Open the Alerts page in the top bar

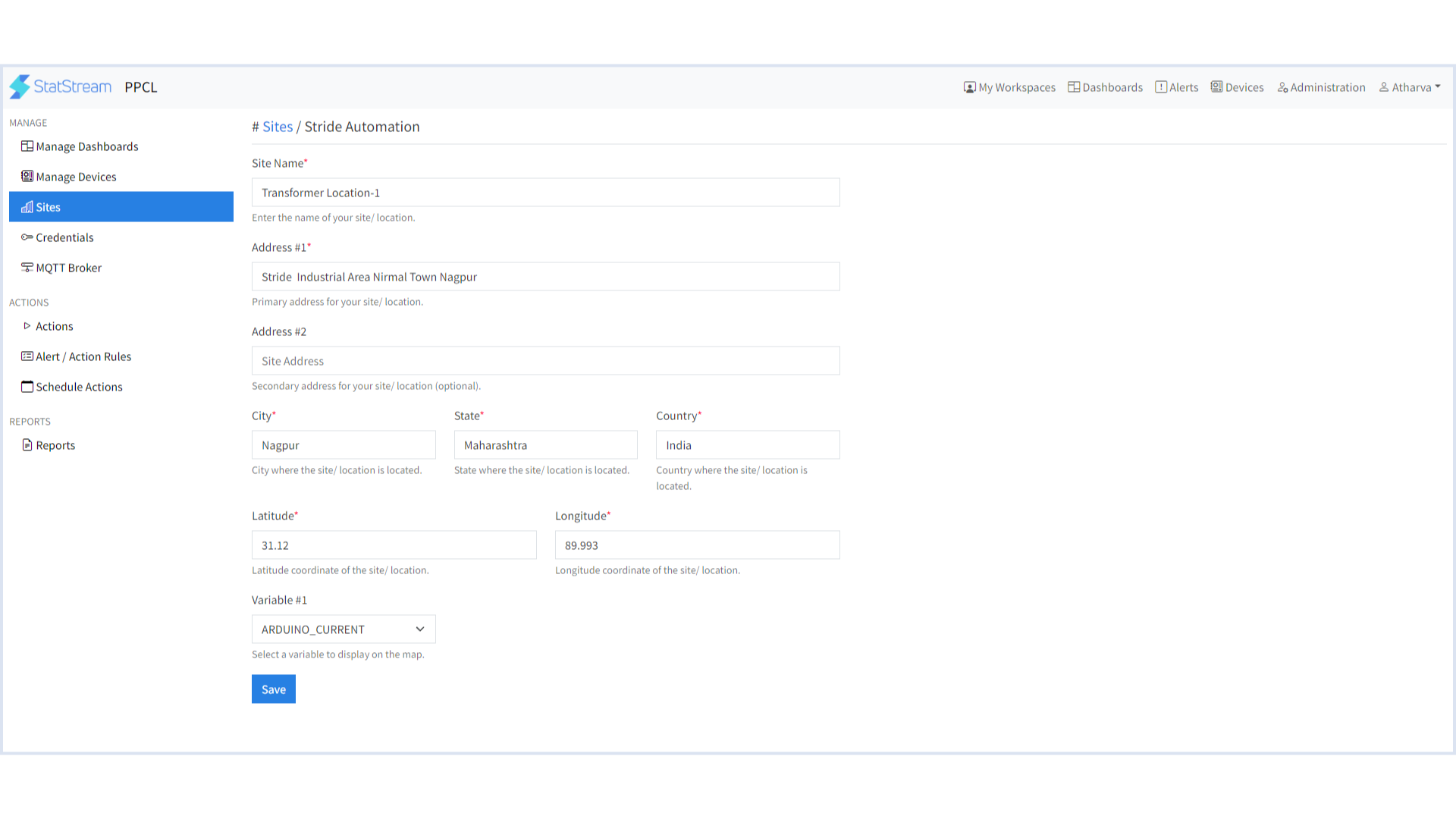tap(1177, 87)
